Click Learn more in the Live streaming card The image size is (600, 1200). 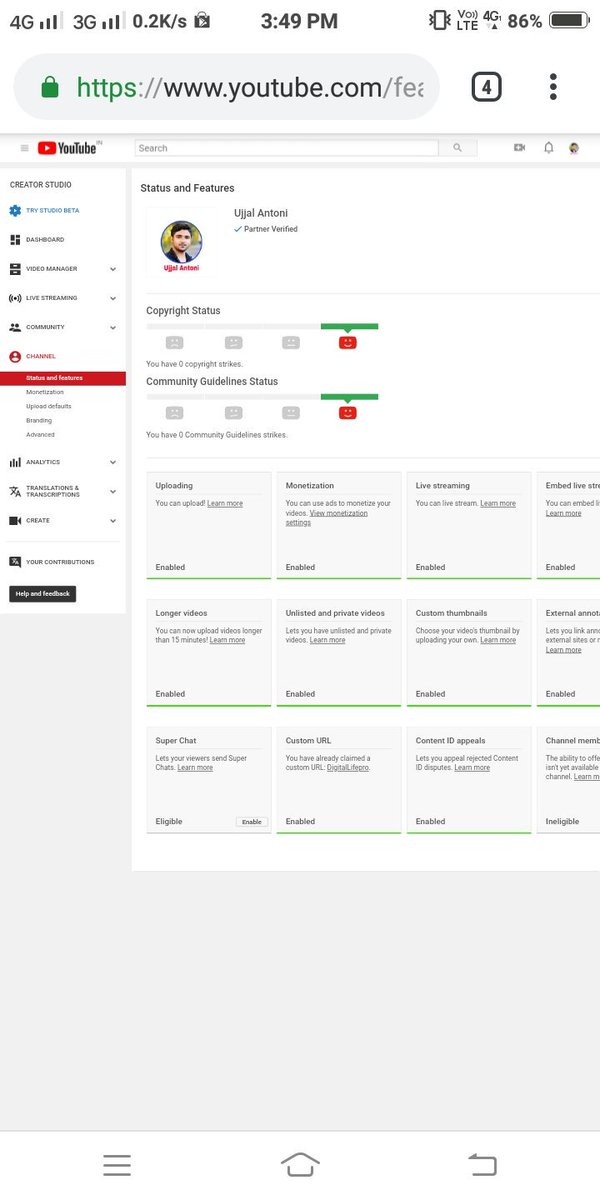498,504
